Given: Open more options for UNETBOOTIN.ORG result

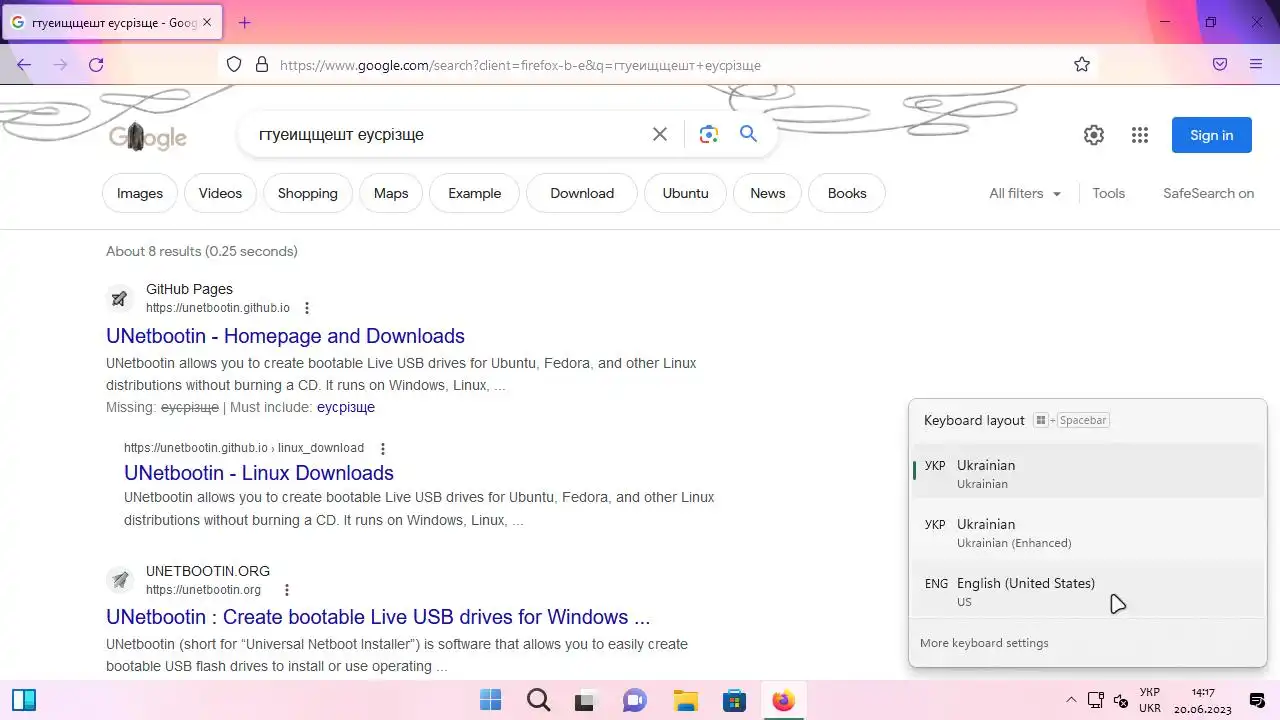Looking at the screenshot, I should point(287,590).
